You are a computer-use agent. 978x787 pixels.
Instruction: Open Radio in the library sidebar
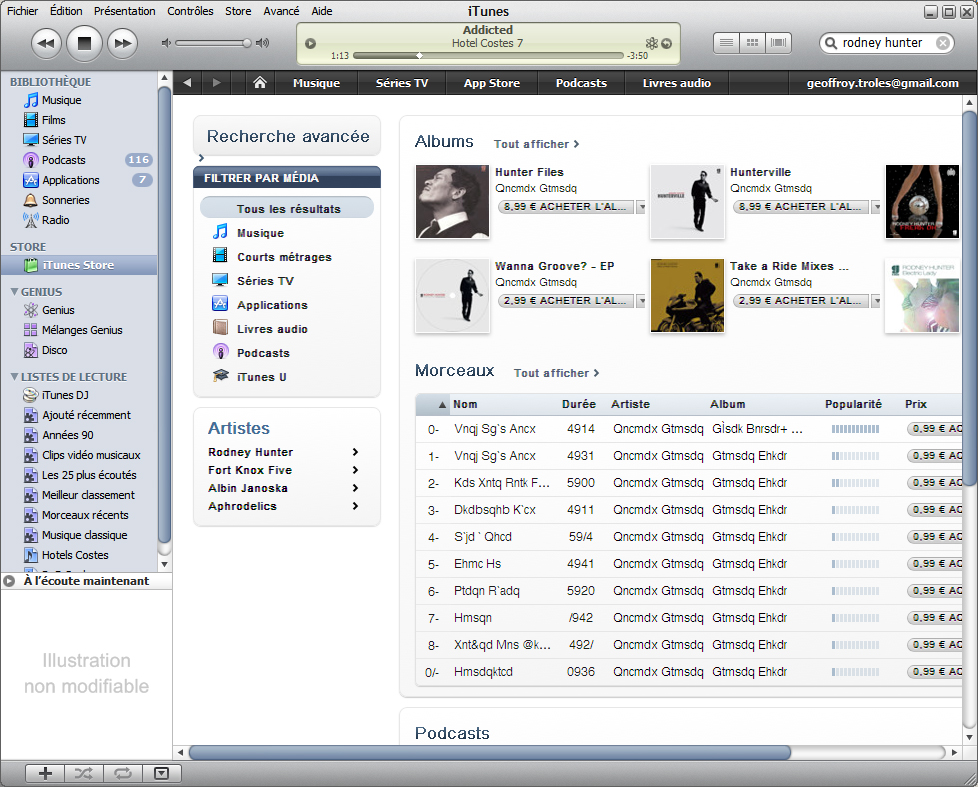[x=55, y=220]
